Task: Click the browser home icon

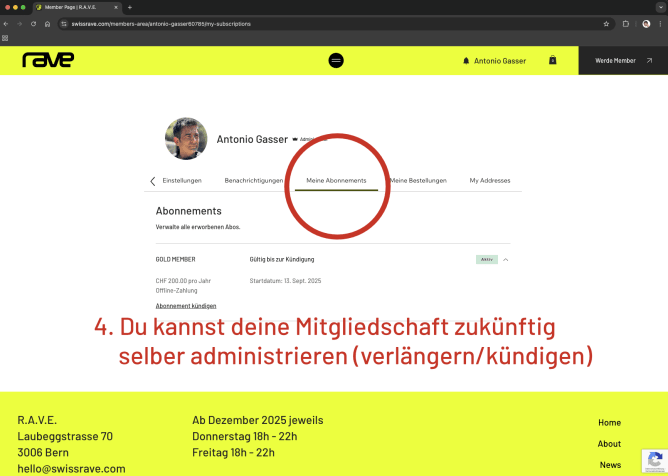Action: coord(47,24)
